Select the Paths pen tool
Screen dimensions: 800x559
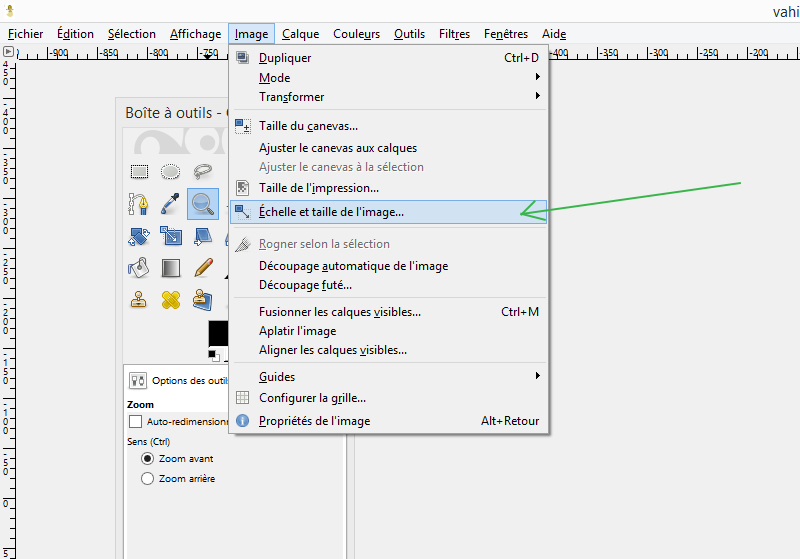point(139,204)
